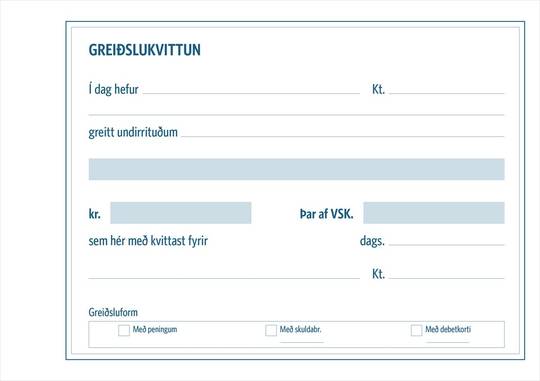Click the full-width line below Í dag hefur
This screenshot has height=381, width=540.
(297, 114)
